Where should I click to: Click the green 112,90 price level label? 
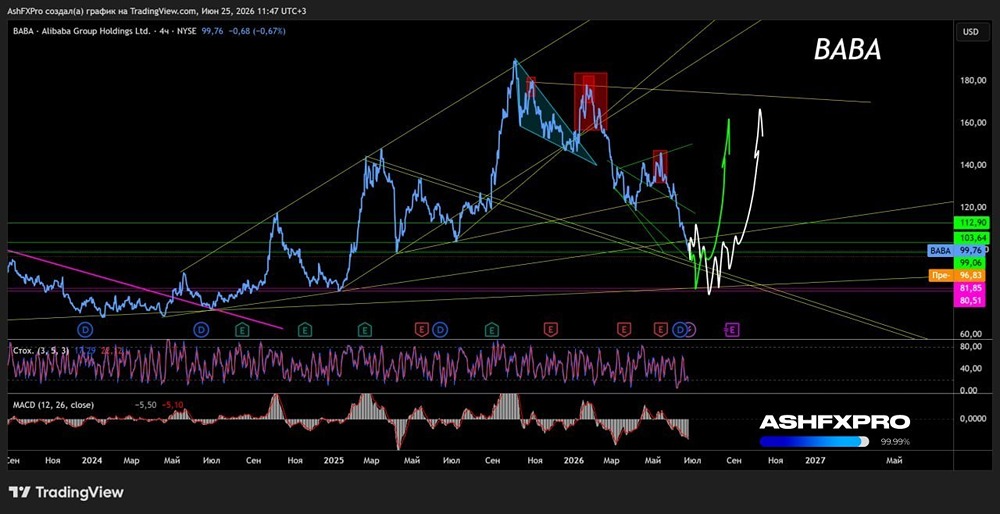tap(971, 223)
